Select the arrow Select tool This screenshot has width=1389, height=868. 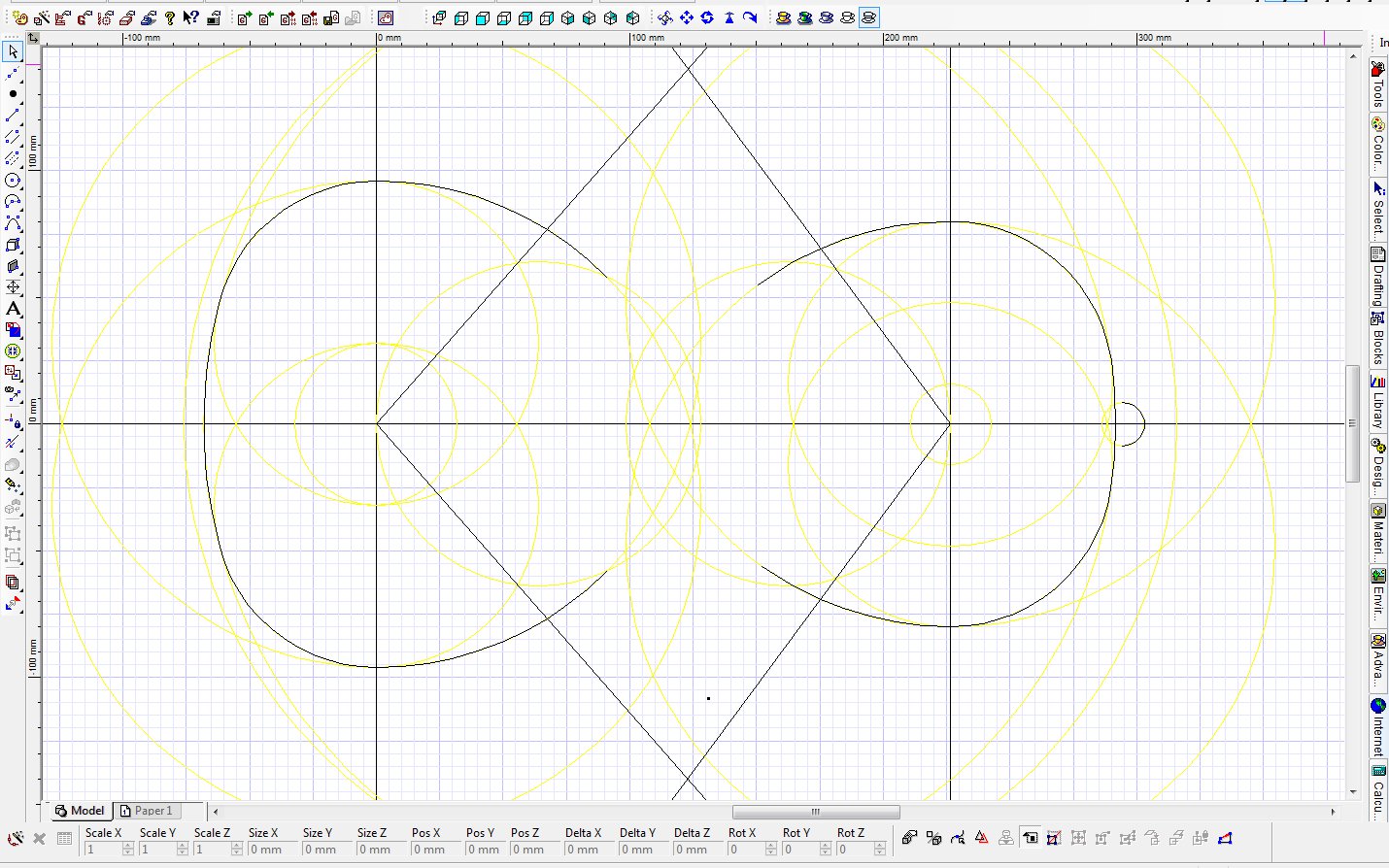coord(13,51)
